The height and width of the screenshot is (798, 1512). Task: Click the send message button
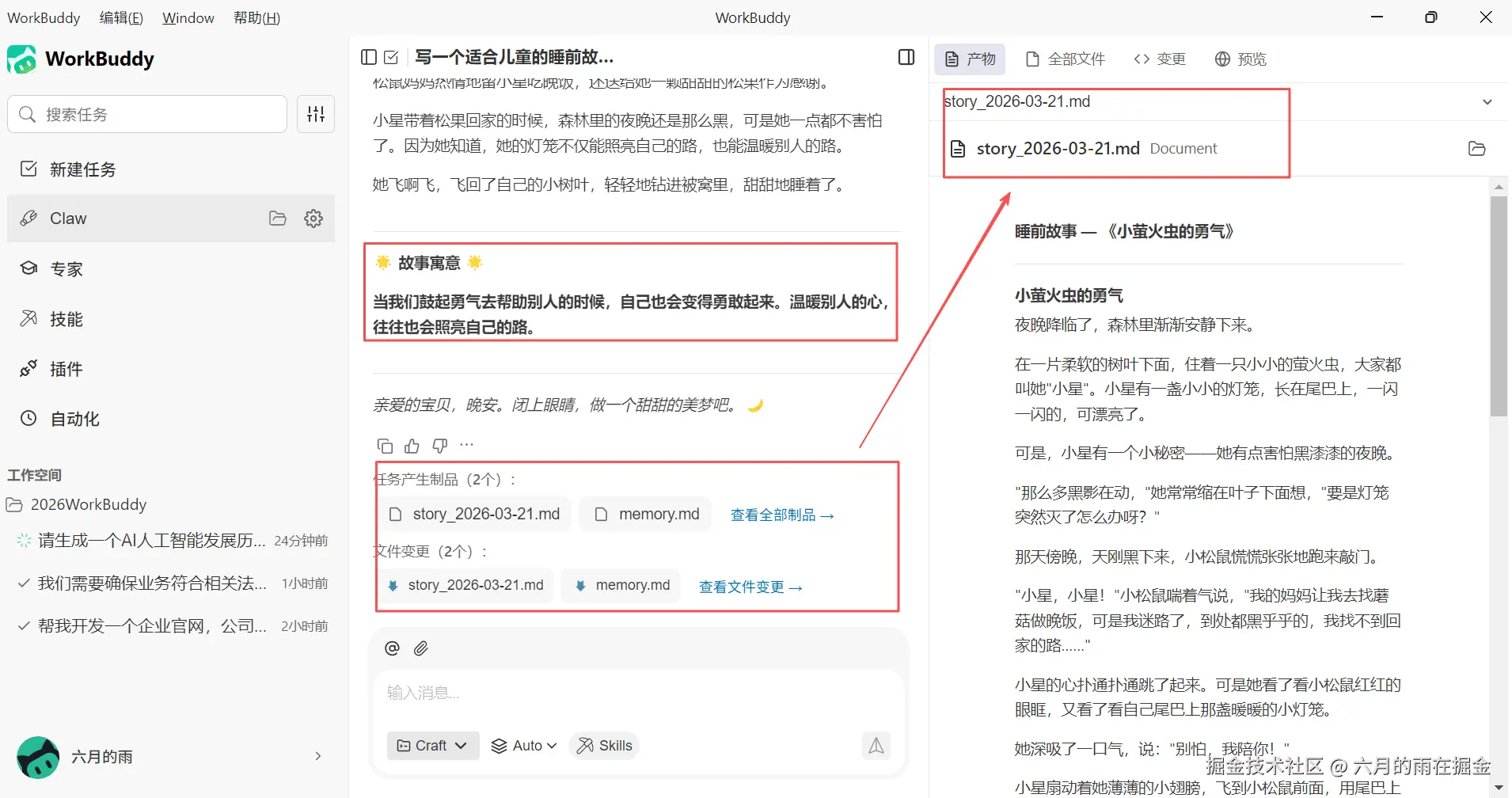coord(876,746)
